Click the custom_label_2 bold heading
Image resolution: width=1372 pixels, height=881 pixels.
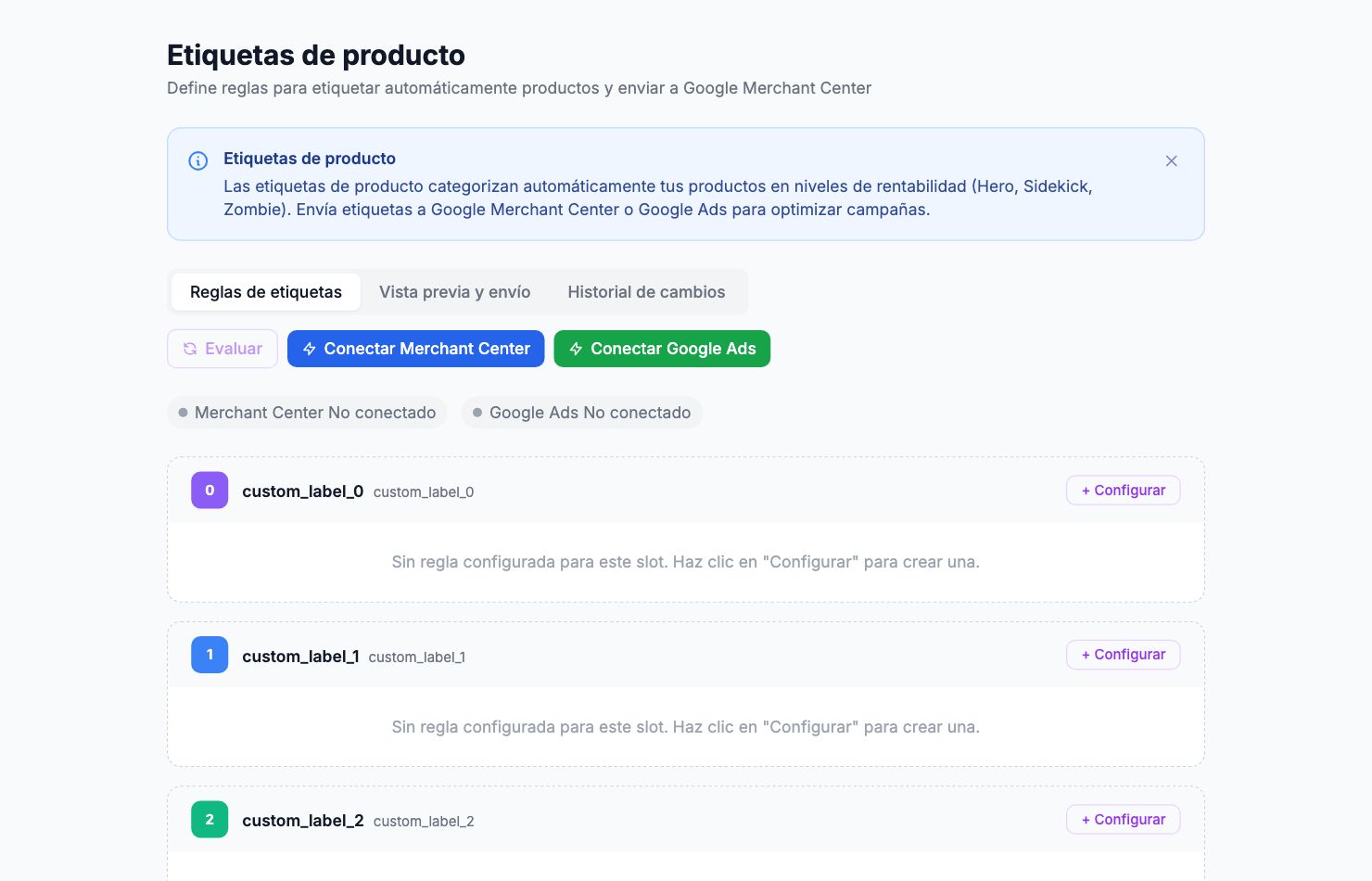303,821
